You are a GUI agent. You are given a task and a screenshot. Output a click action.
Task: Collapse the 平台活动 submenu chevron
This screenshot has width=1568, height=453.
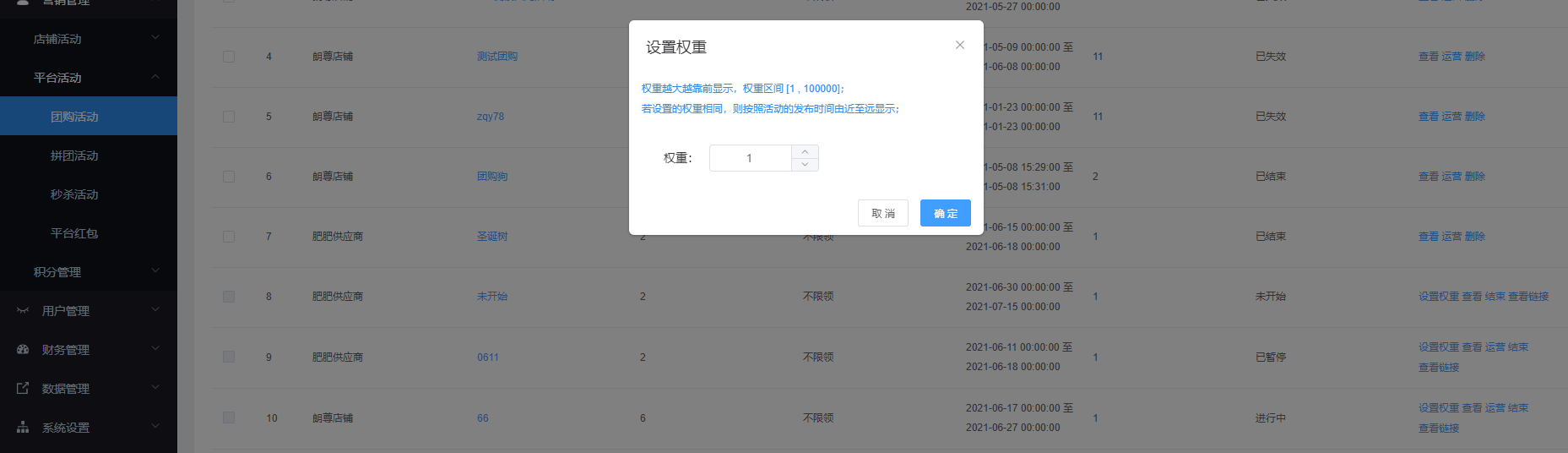155,77
